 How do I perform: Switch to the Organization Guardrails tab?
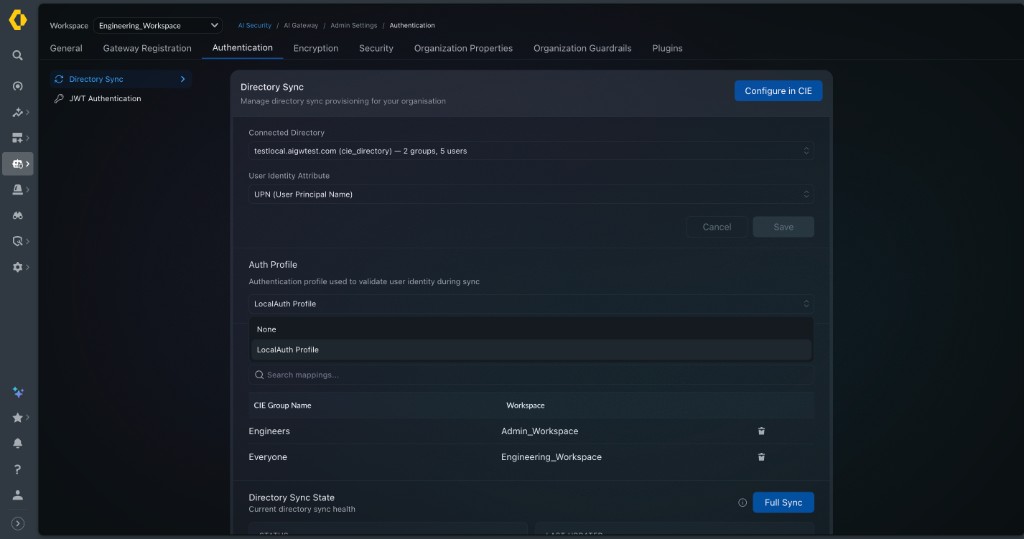click(582, 48)
